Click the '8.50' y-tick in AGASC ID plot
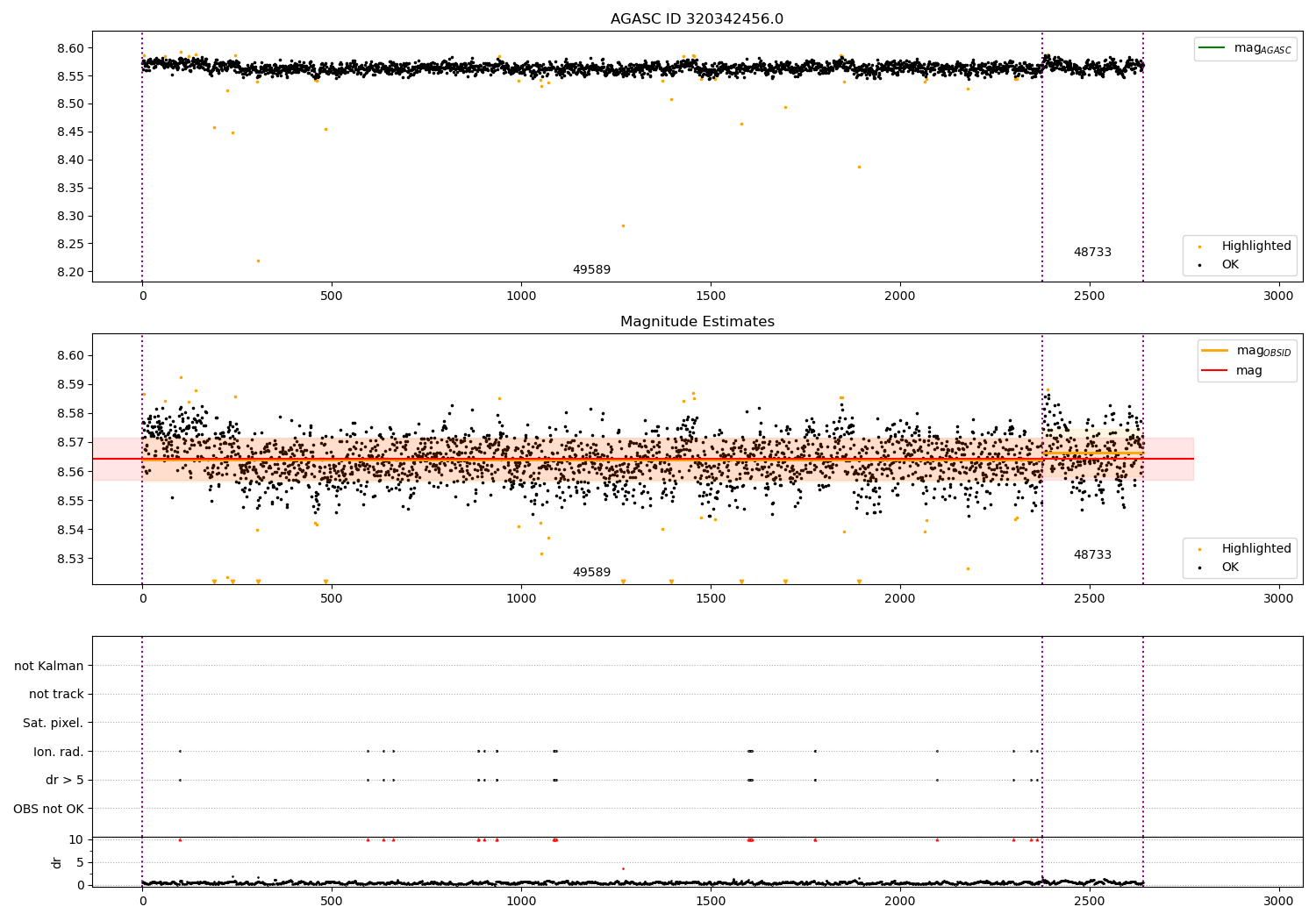This screenshot has width=1316, height=921. click(x=70, y=104)
